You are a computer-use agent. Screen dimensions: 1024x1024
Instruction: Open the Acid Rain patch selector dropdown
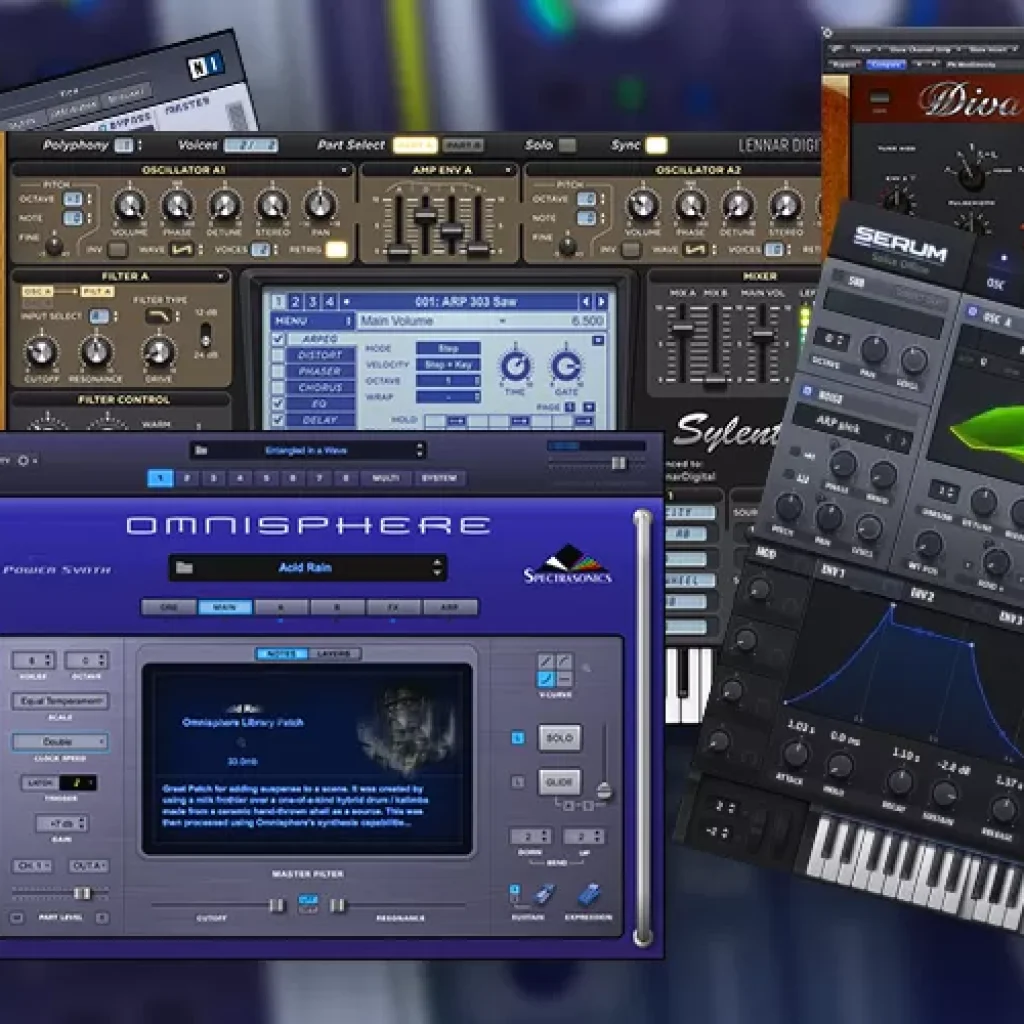click(307, 568)
